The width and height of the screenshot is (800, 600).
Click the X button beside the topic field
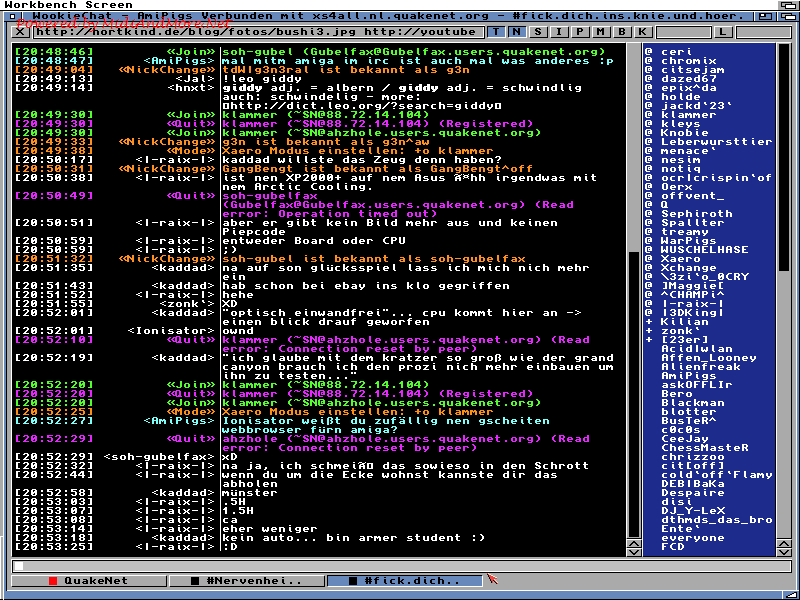point(21,32)
